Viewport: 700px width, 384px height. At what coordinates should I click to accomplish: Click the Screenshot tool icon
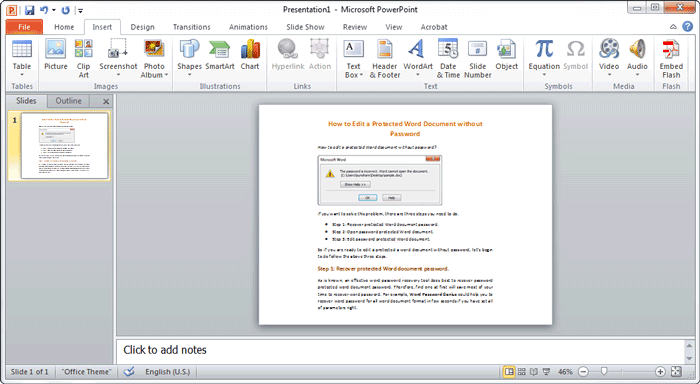pyautogui.click(x=118, y=49)
